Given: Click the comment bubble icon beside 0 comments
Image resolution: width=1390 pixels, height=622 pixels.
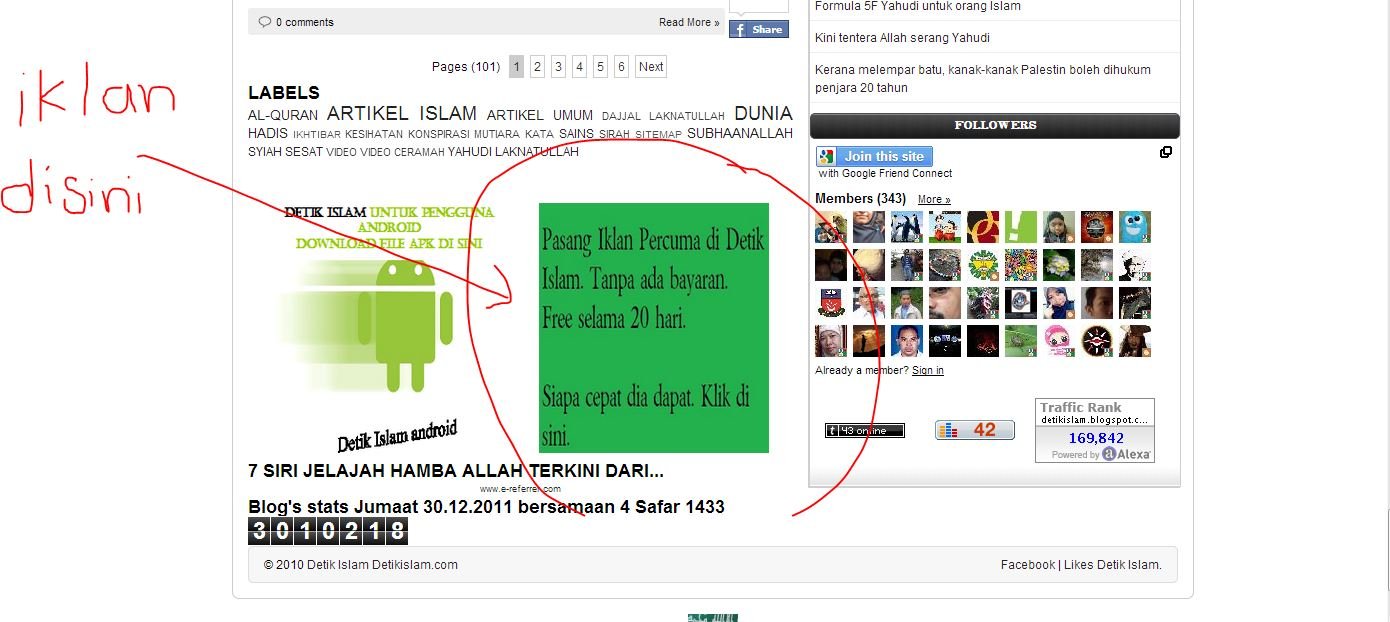Looking at the screenshot, I should [x=265, y=22].
